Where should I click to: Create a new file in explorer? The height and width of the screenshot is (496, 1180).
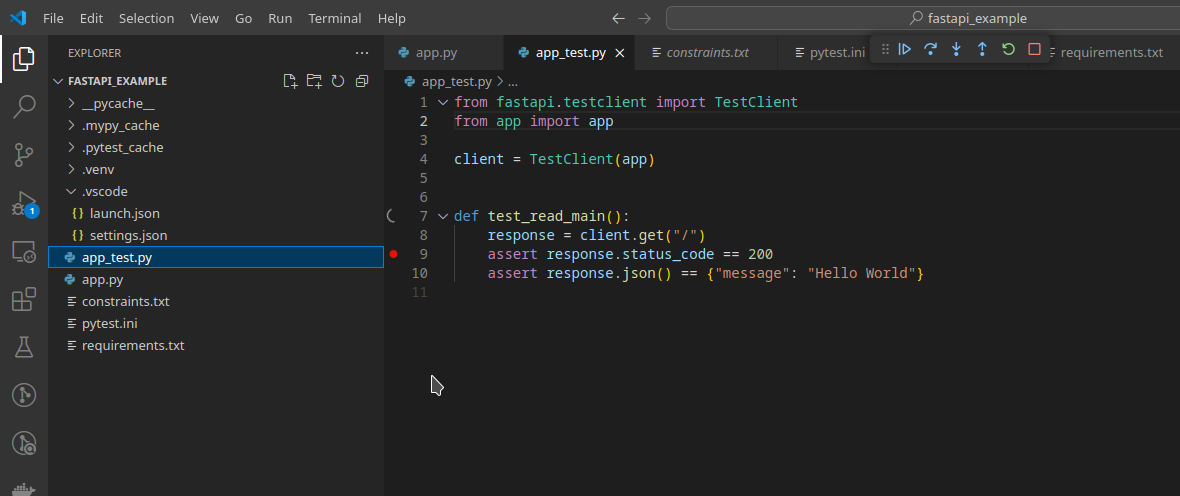(x=290, y=81)
